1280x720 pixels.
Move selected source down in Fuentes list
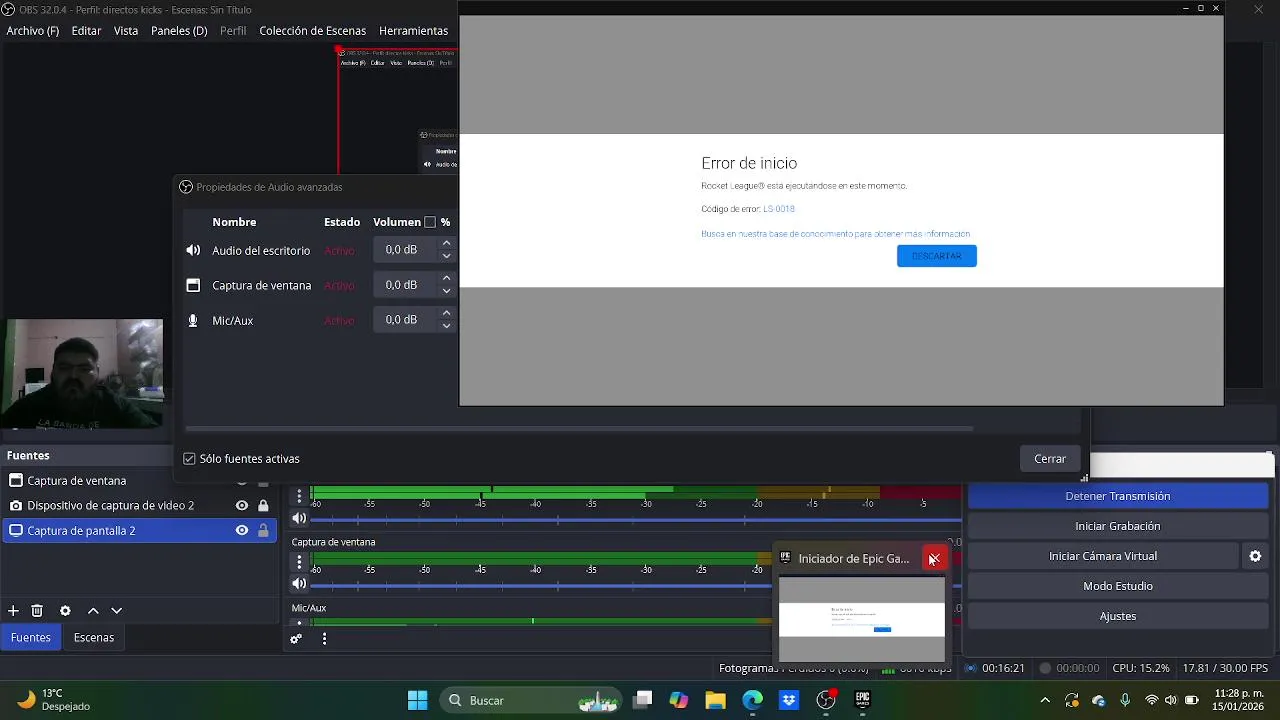click(117, 611)
